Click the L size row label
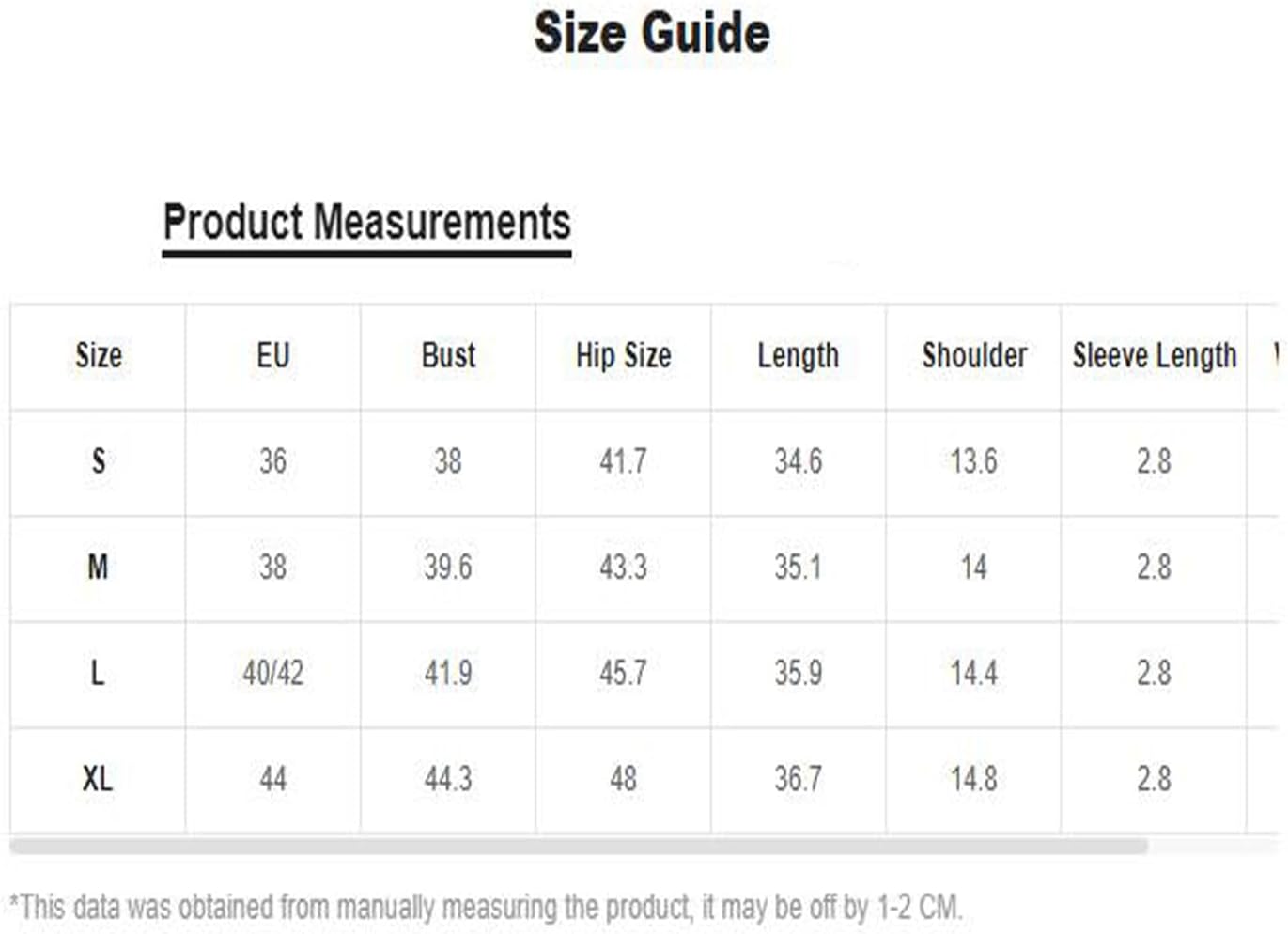1288x934 pixels. (98, 673)
